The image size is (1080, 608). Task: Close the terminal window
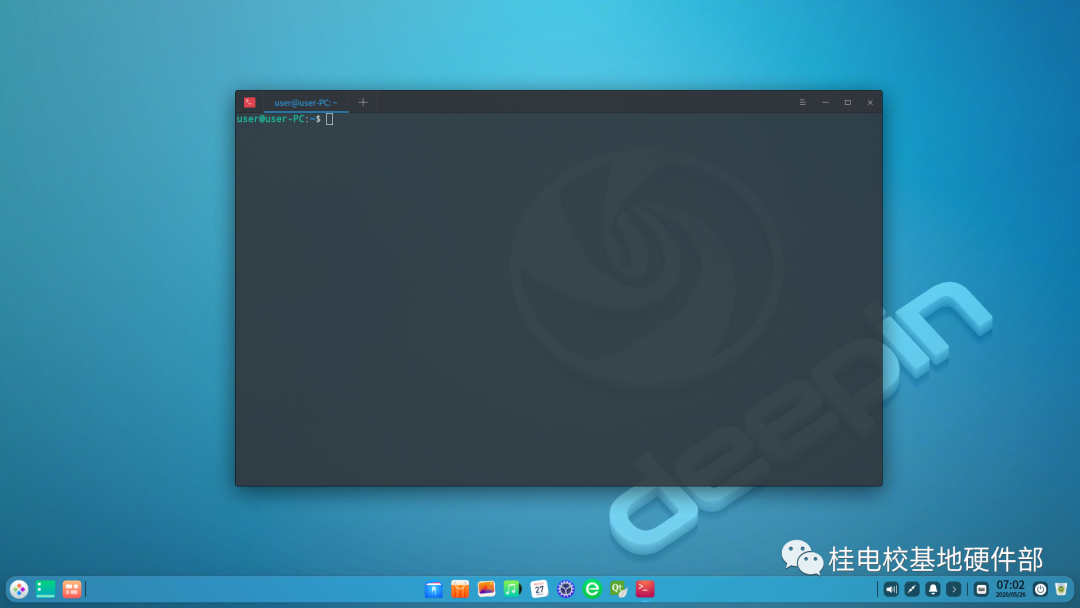(x=871, y=103)
